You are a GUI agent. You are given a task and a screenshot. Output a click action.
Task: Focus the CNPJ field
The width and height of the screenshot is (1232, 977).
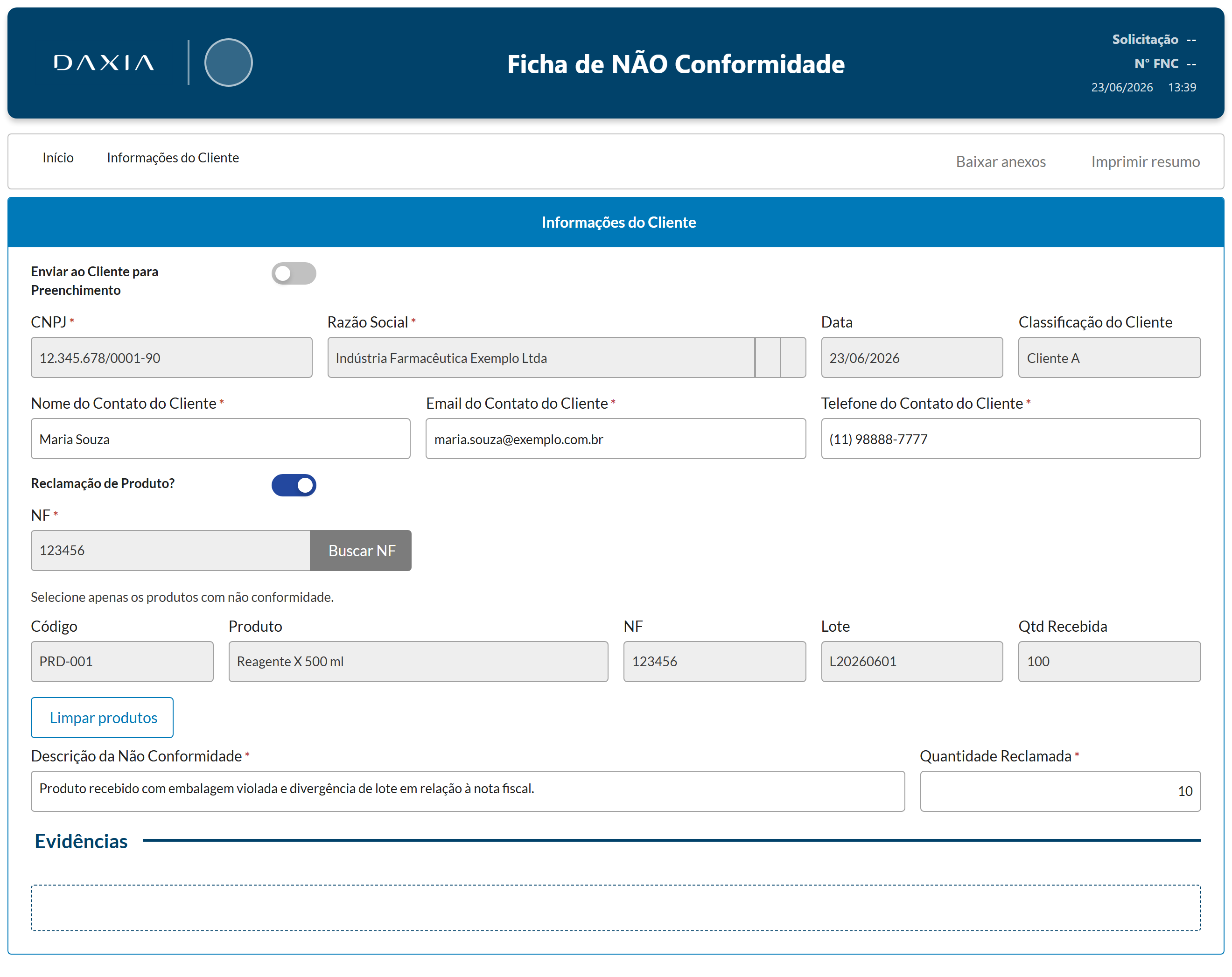171,357
